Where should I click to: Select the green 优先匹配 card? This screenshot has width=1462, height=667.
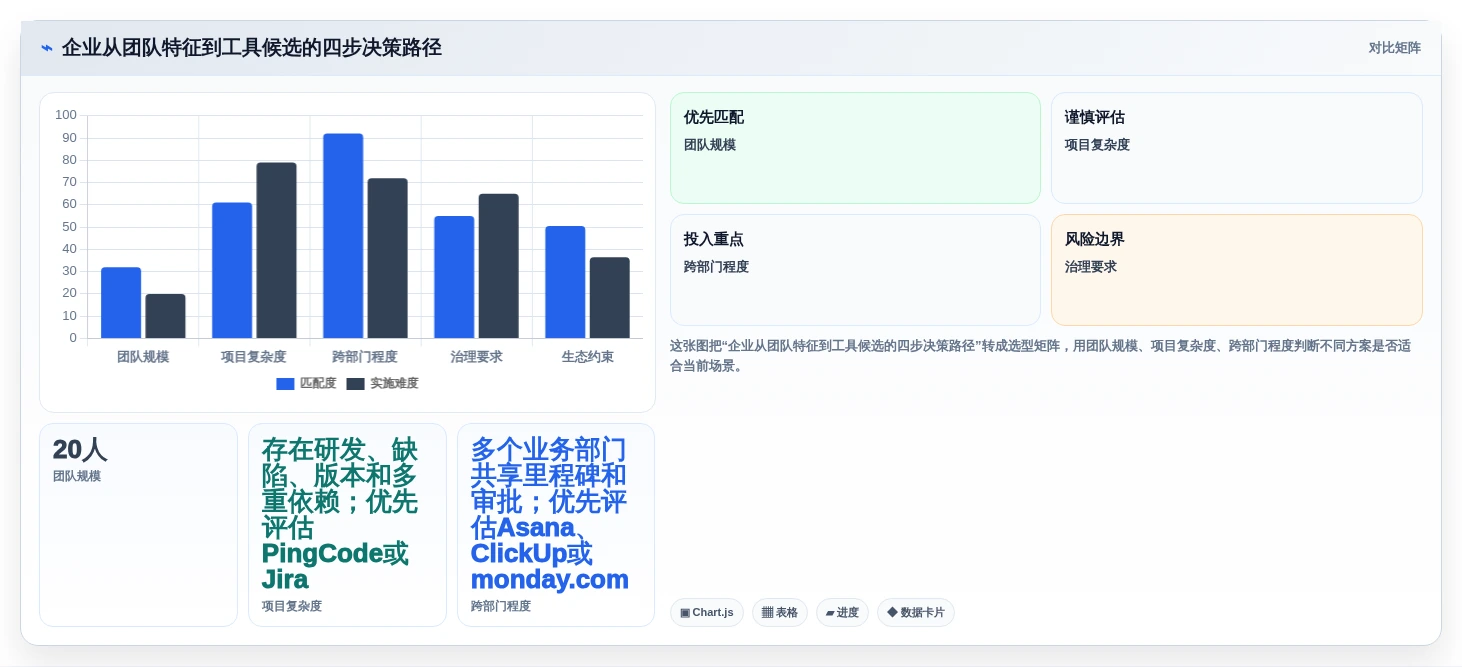(x=855, y=148)
